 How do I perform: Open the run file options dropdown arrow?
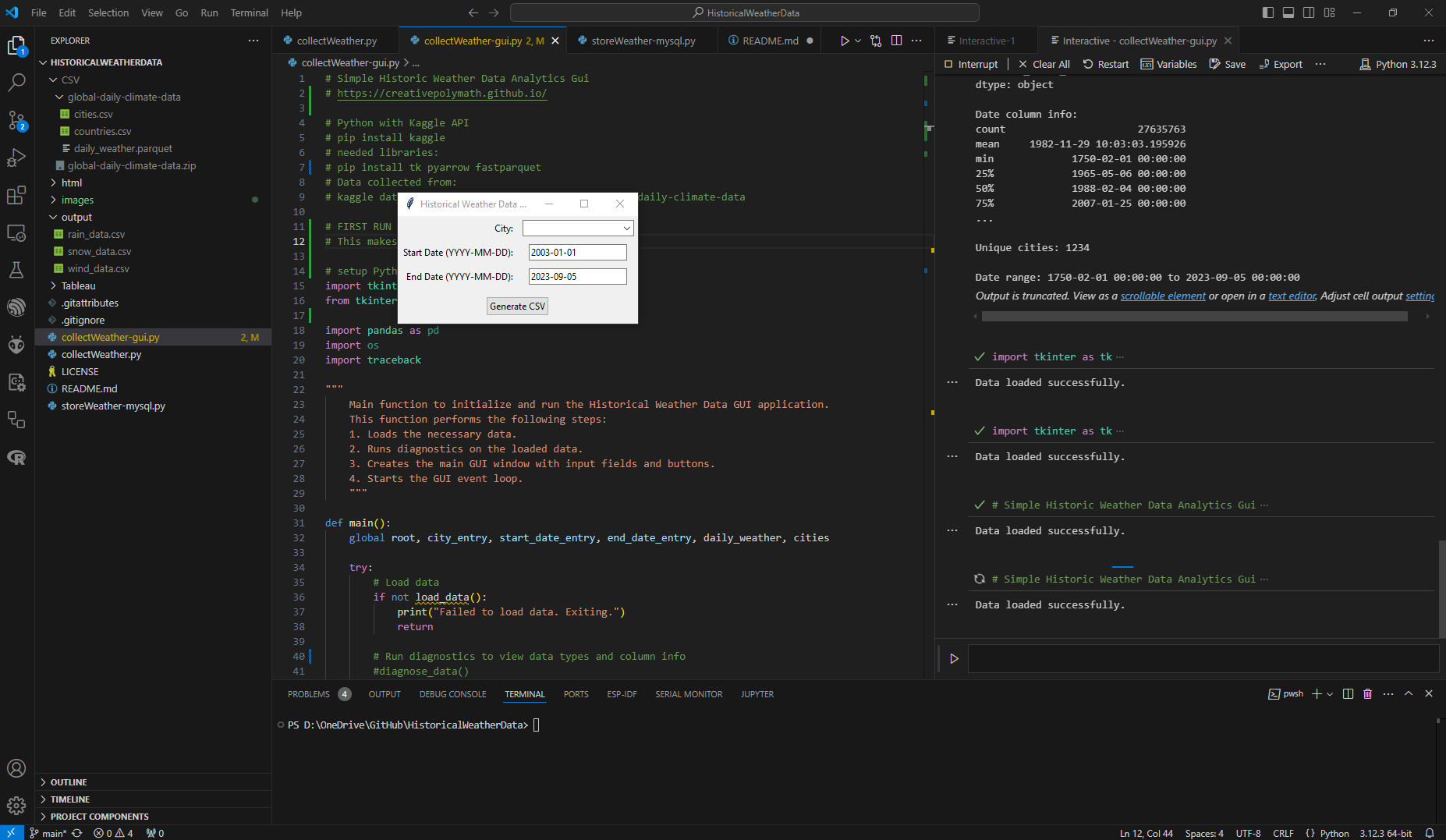(858, 41)
